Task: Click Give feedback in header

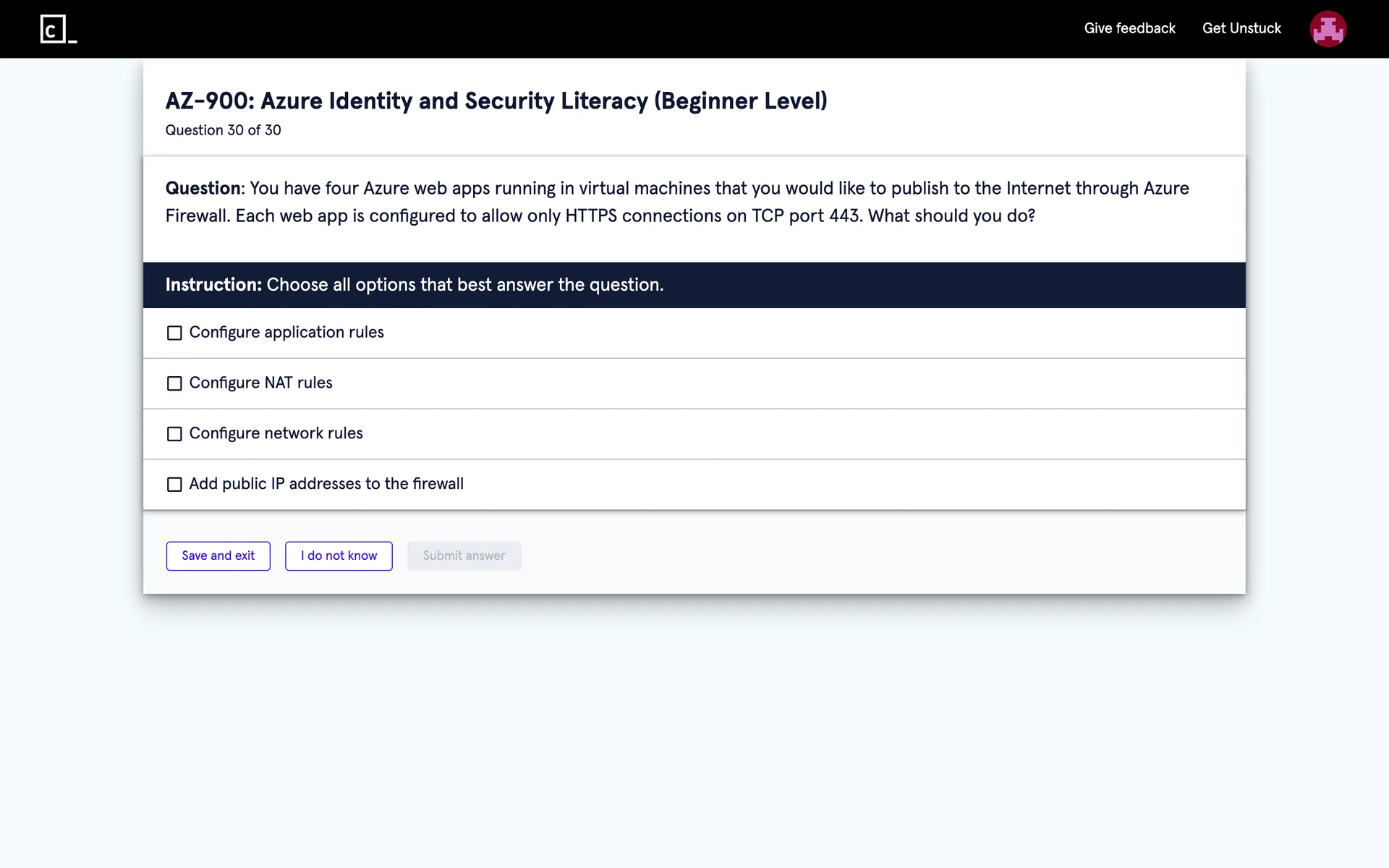Action: coord(1129,28)
